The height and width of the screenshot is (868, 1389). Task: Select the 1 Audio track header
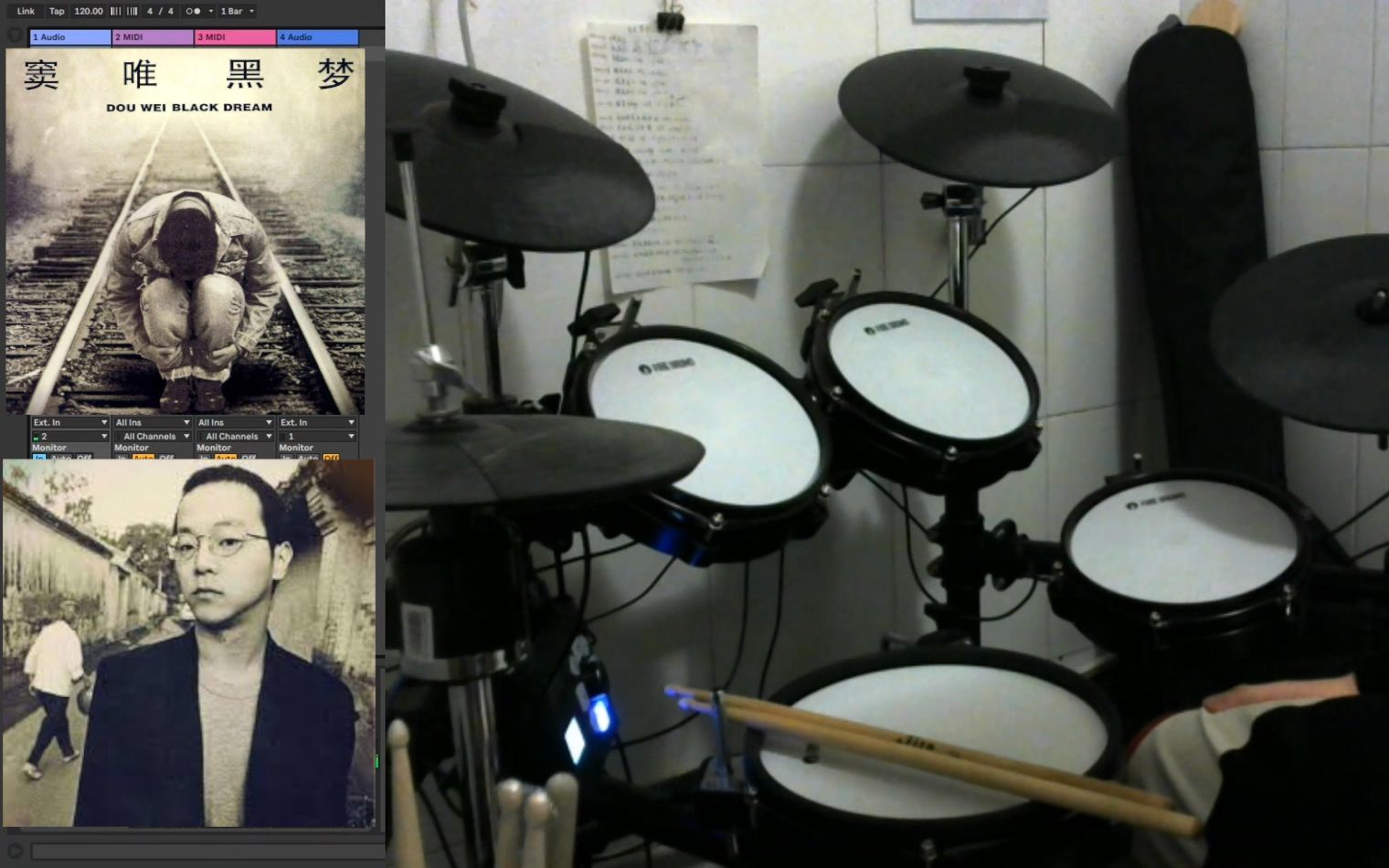(x=69, y=37)
